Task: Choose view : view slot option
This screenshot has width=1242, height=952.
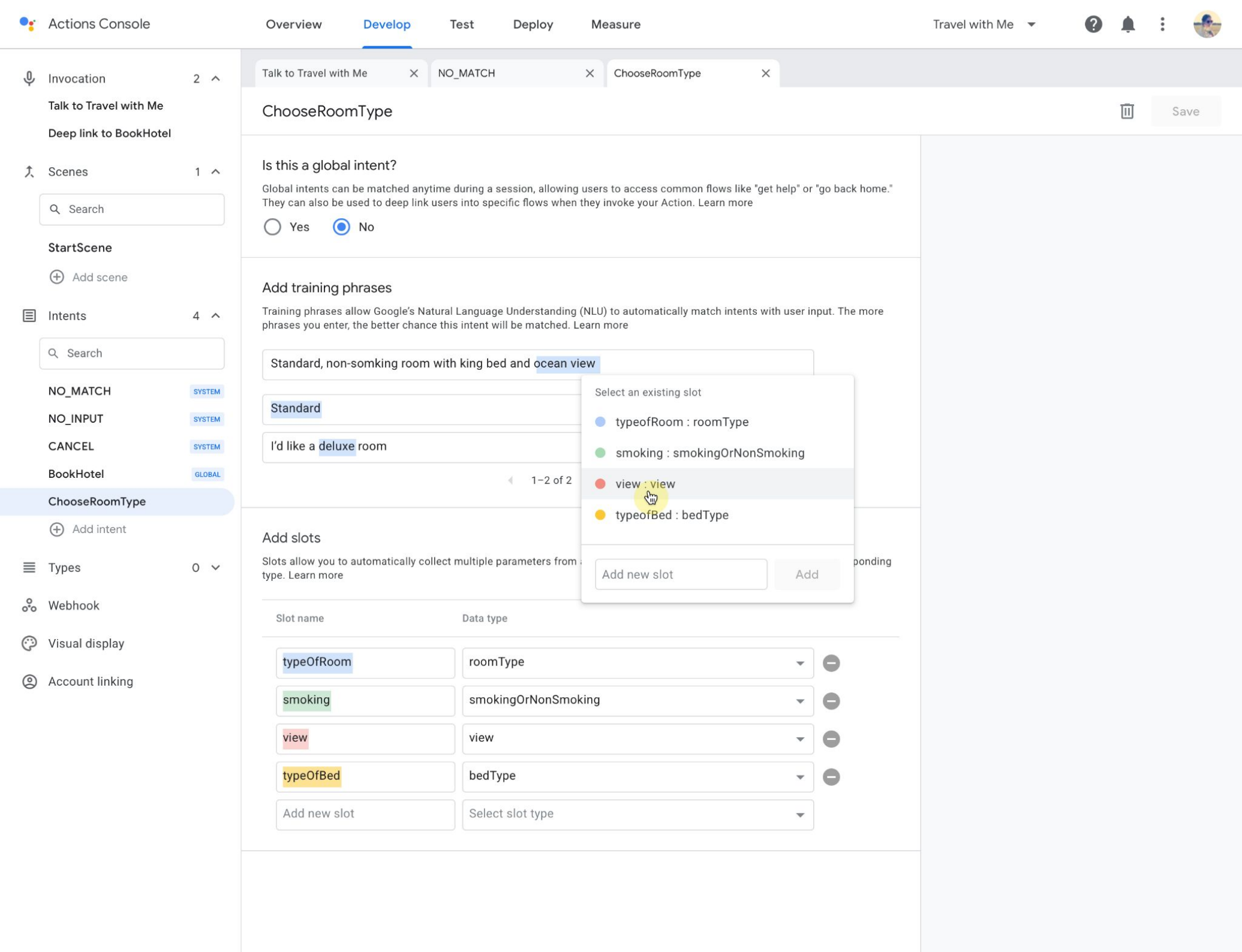Action: 717,484
